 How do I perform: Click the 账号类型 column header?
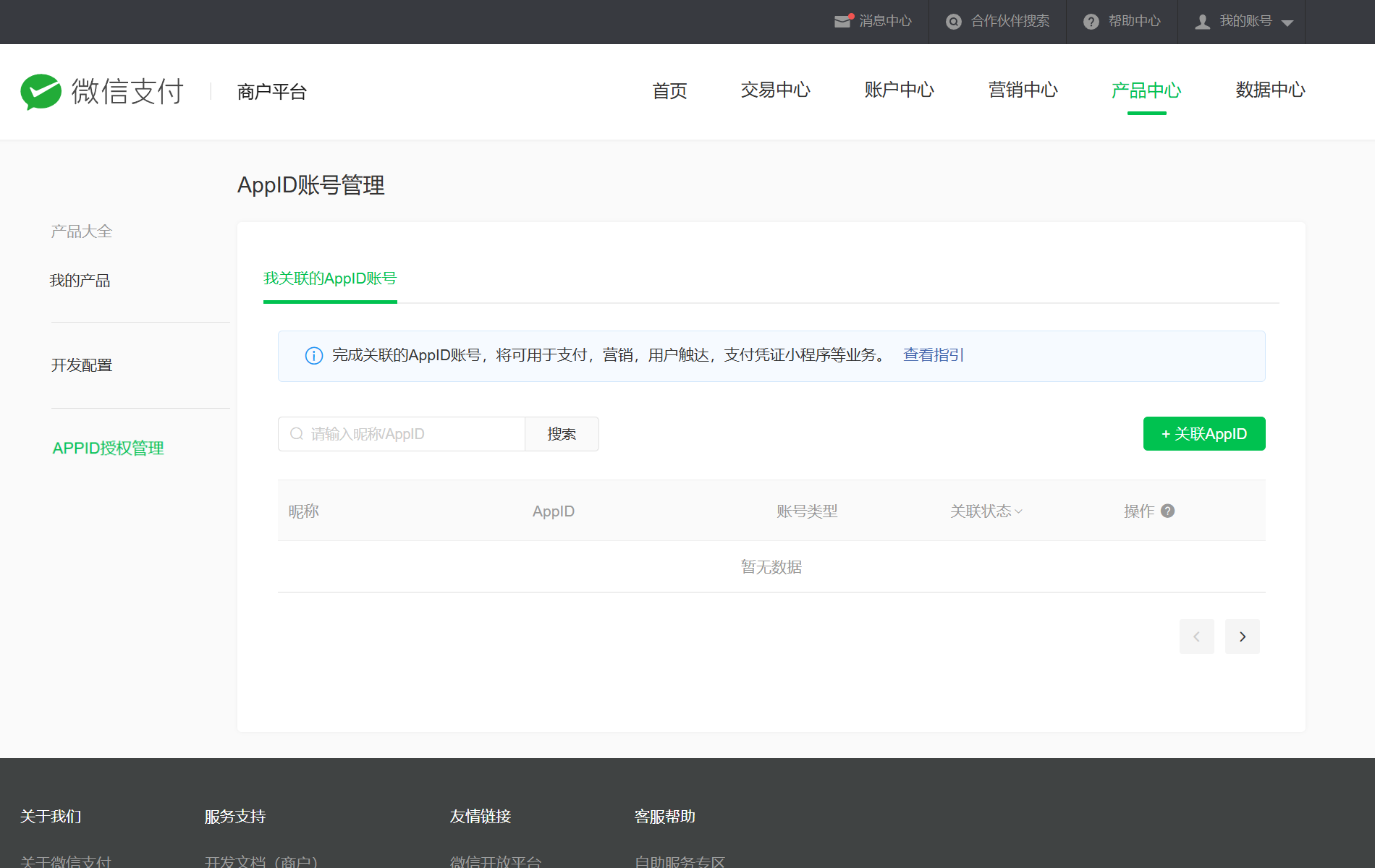[x=807, y=511]
